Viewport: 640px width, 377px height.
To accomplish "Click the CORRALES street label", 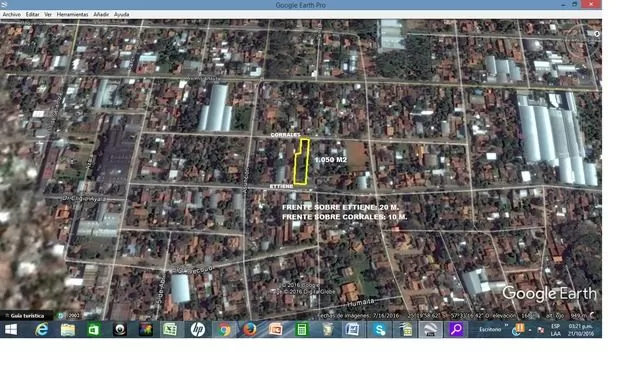I will [x=285, y=134].
